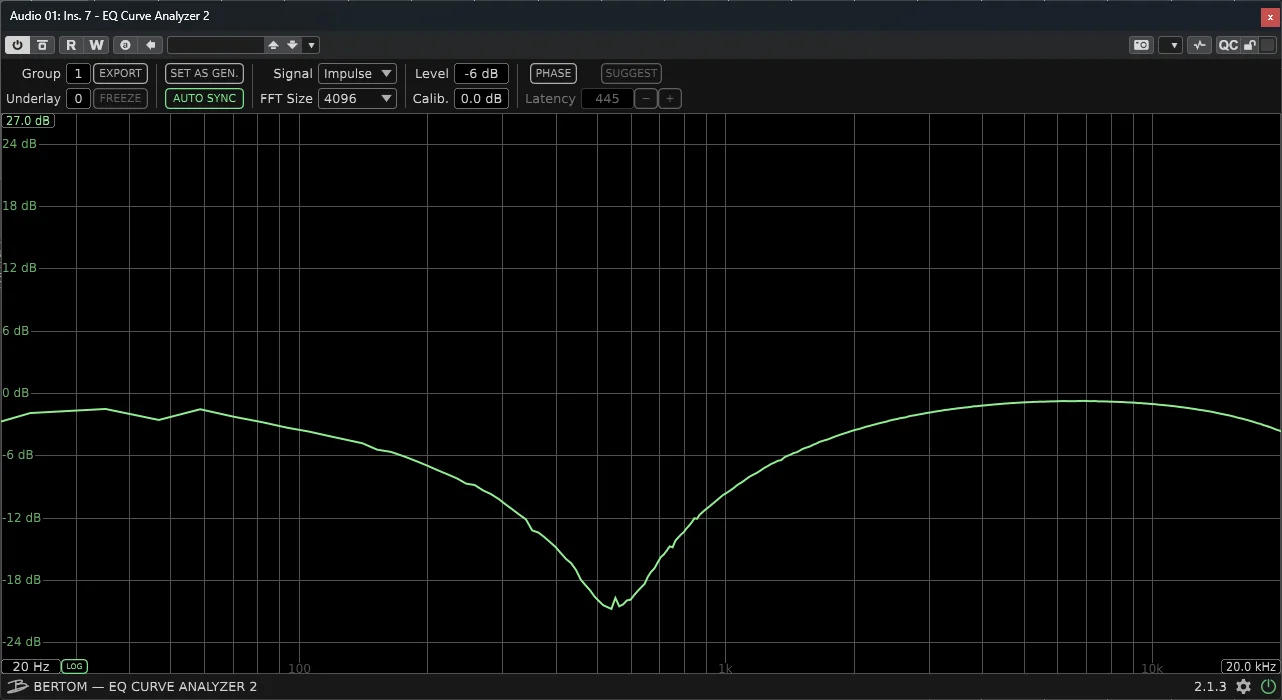Screen dimensions: 1282x700
Task: Click the A/B settings switch icon
Action: point(125,45)
